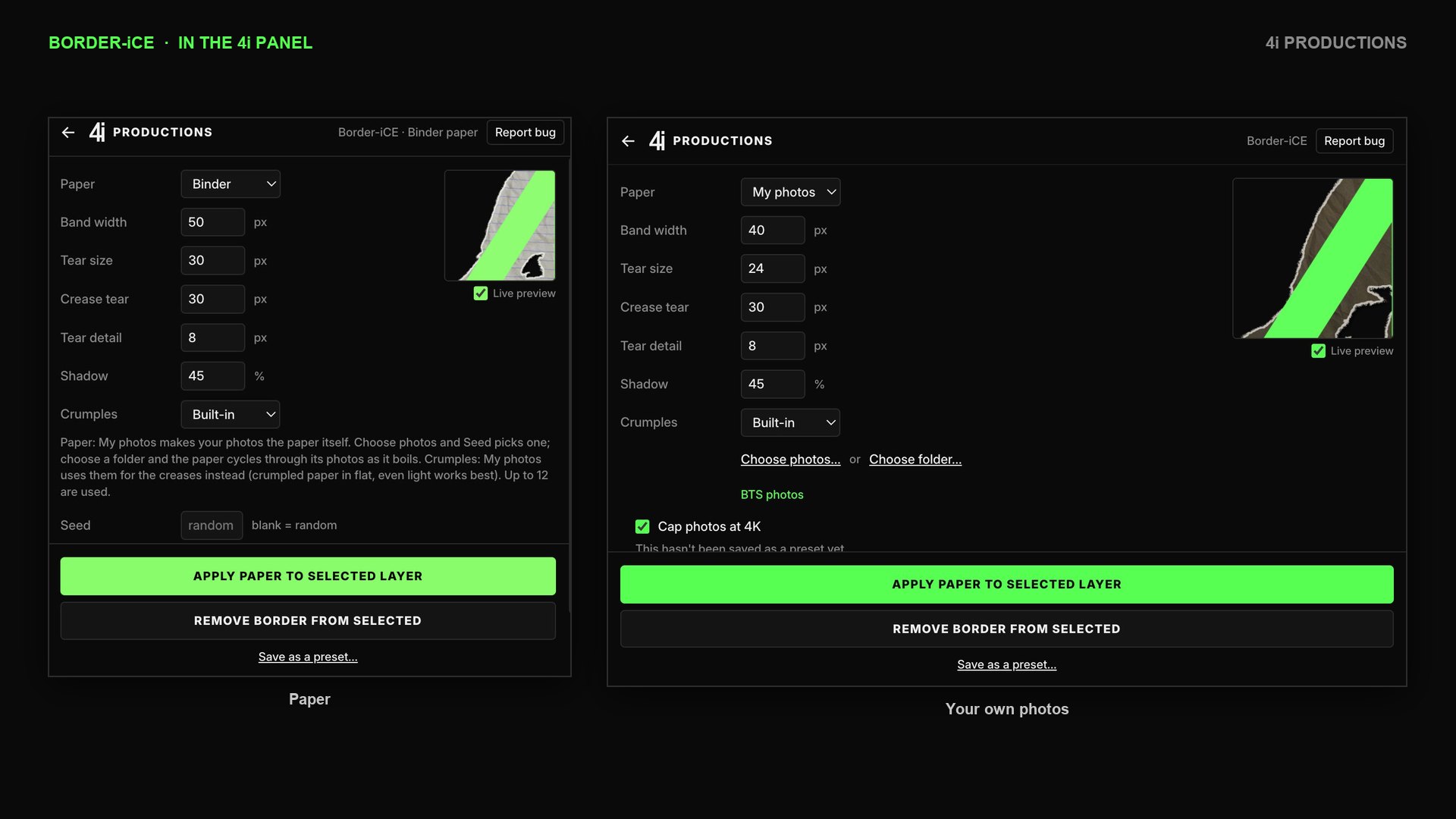Click back arrow in Your own photos panel

(628, 141)
